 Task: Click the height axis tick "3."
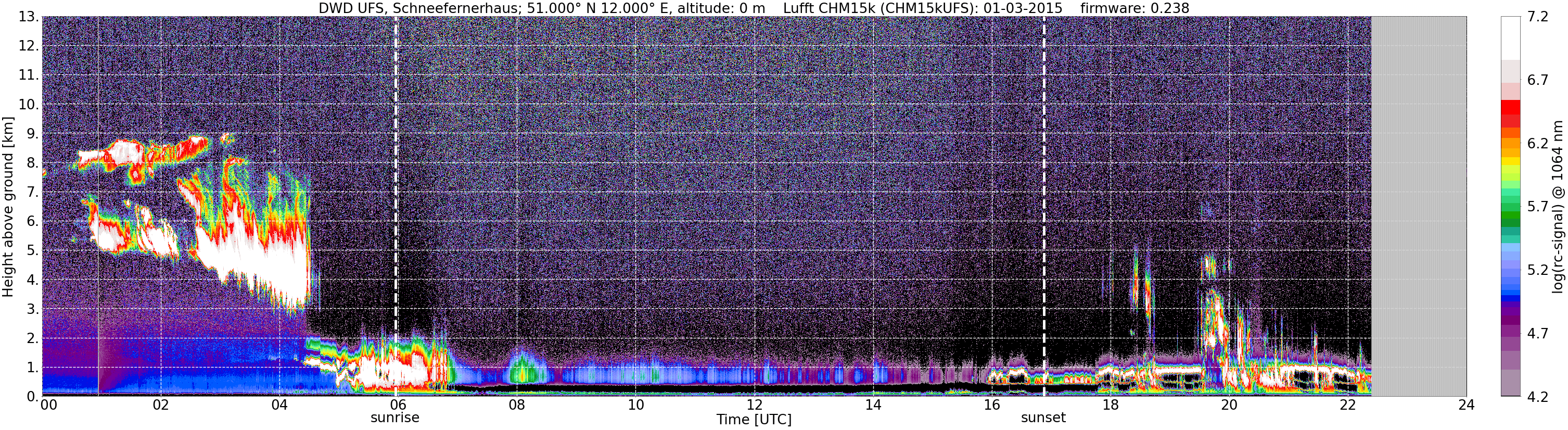tap(32, 309)
